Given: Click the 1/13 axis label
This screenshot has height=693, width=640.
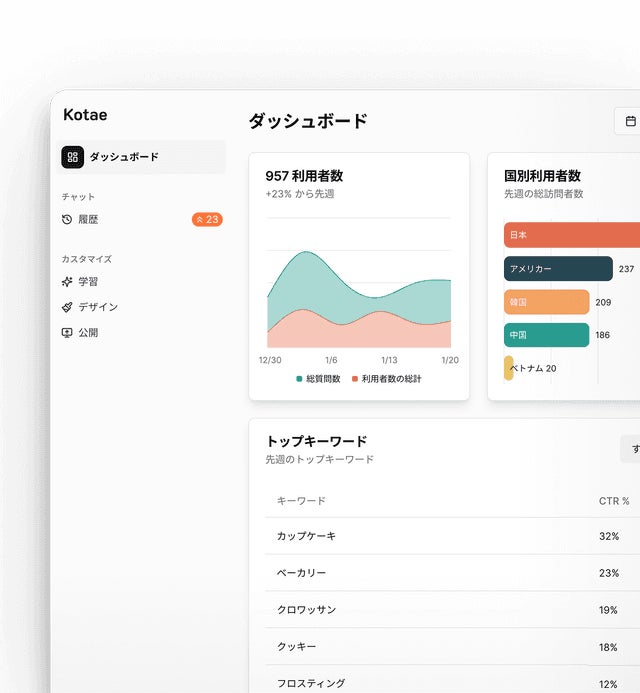Looking at the screenshot, I should point(389,360).
